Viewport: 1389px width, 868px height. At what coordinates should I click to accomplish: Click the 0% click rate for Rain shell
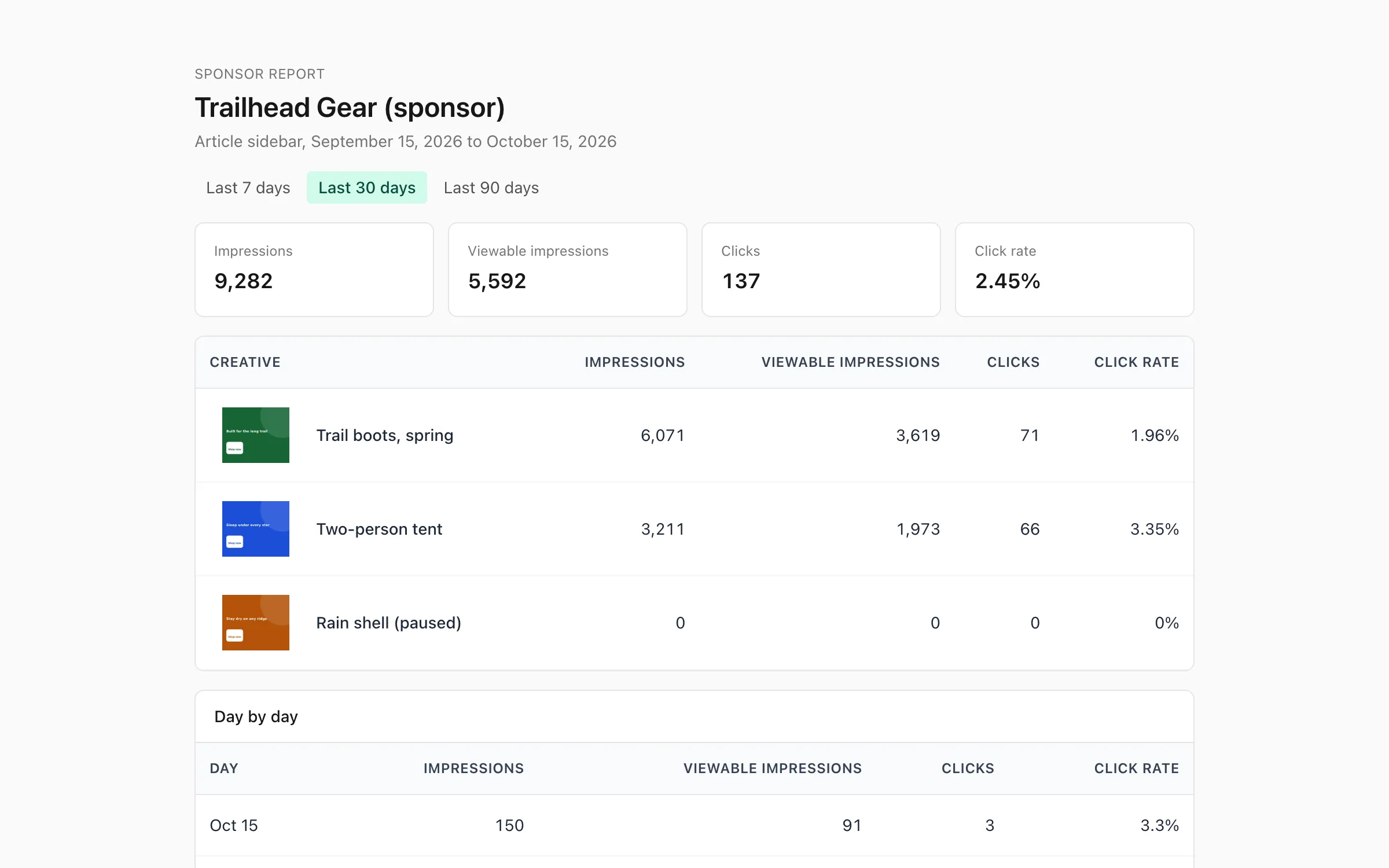[1167, 623]
